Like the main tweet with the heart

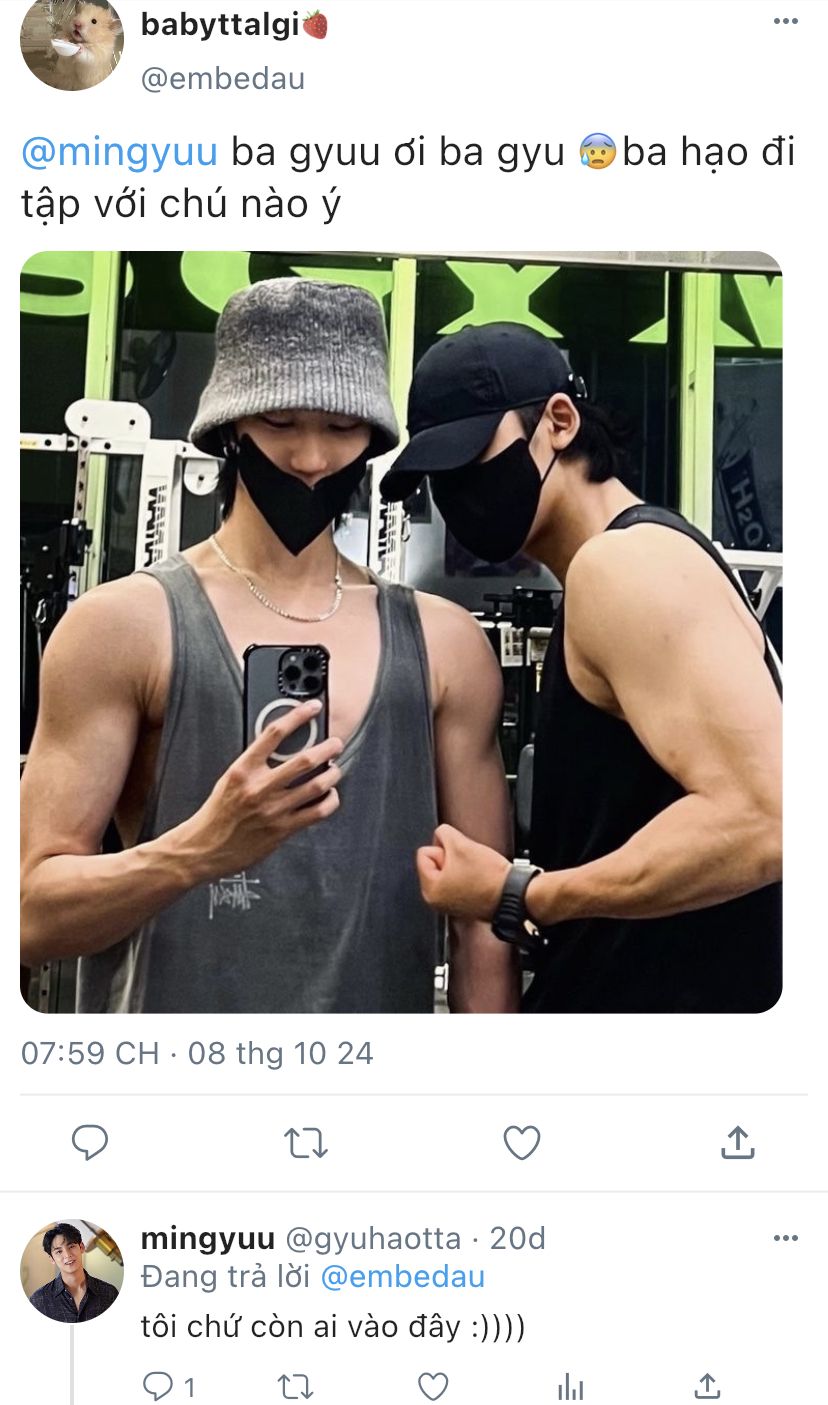(x=521, y=1142)
